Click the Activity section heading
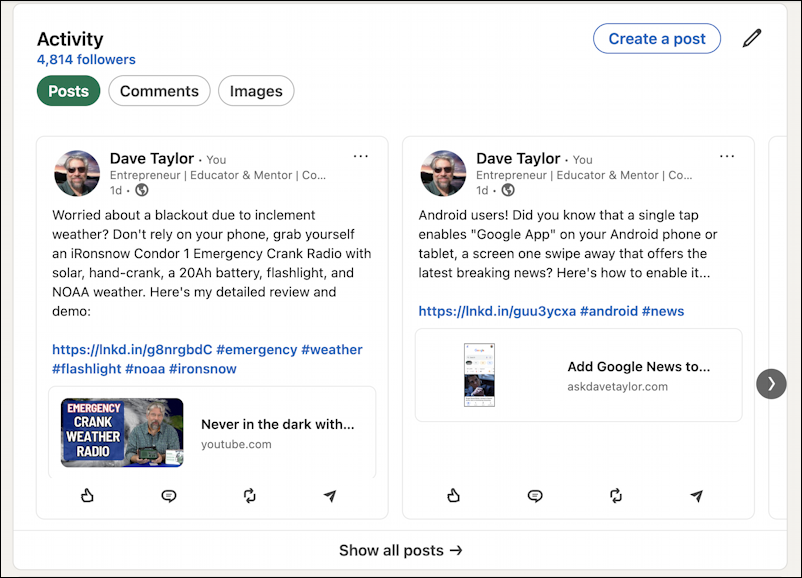This screenshot has height=578, width=802. 70,39
